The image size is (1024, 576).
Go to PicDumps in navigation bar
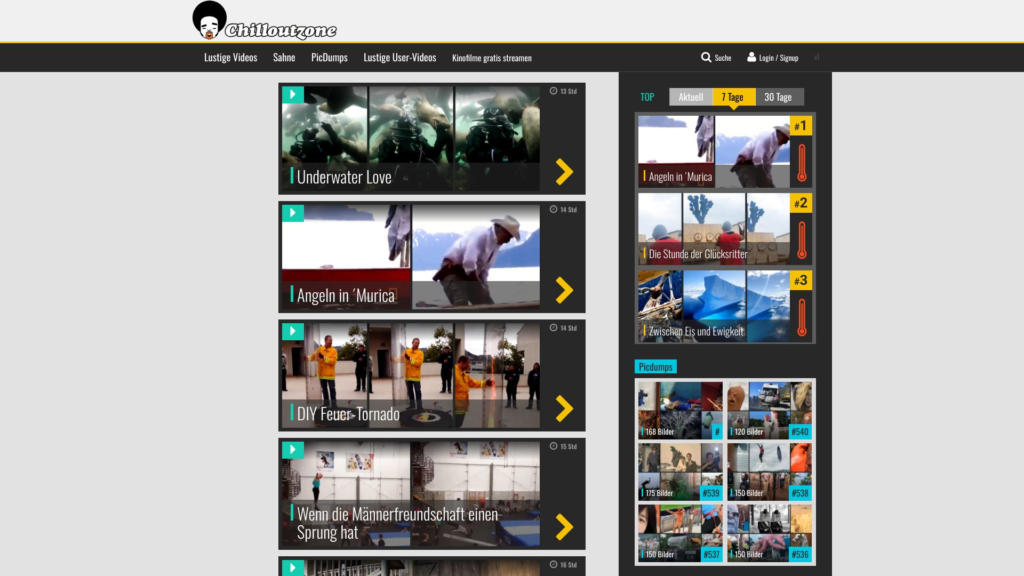coord(329,57)
